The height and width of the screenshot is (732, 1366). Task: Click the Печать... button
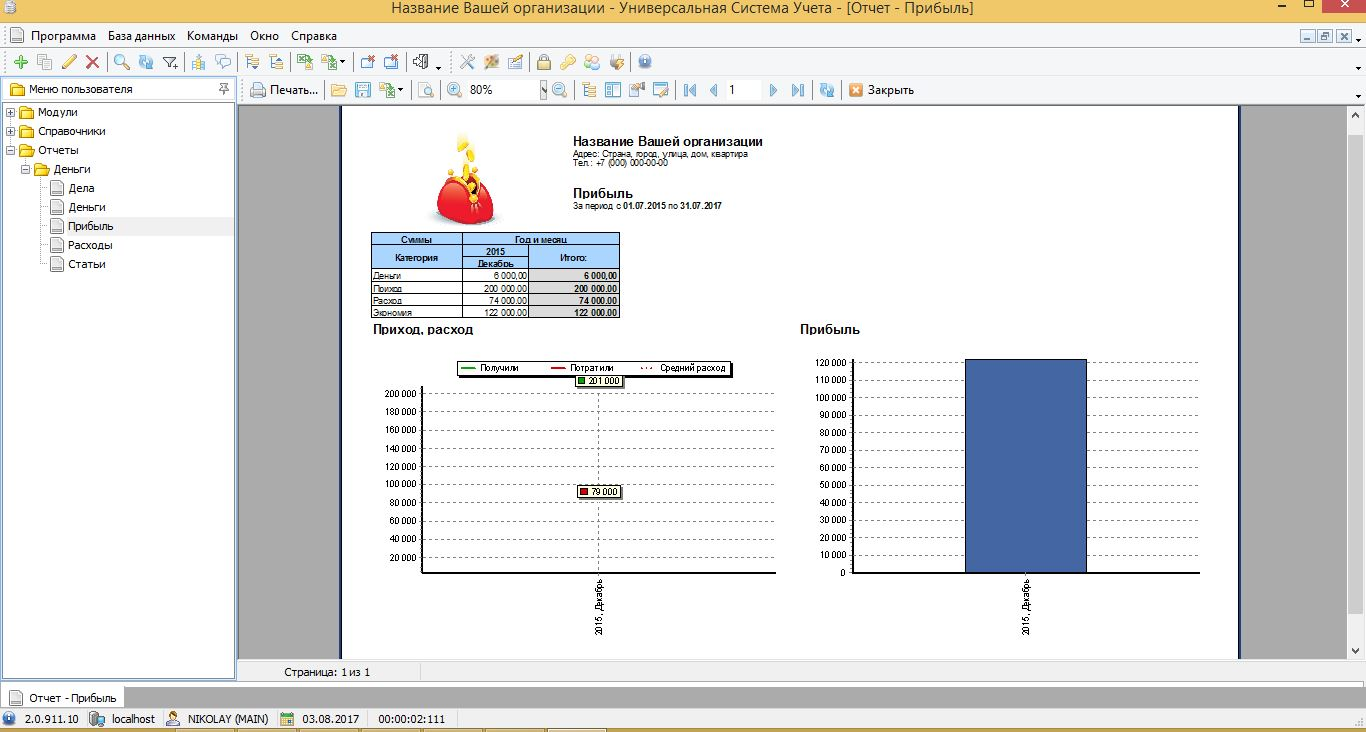tap(284, 90)
